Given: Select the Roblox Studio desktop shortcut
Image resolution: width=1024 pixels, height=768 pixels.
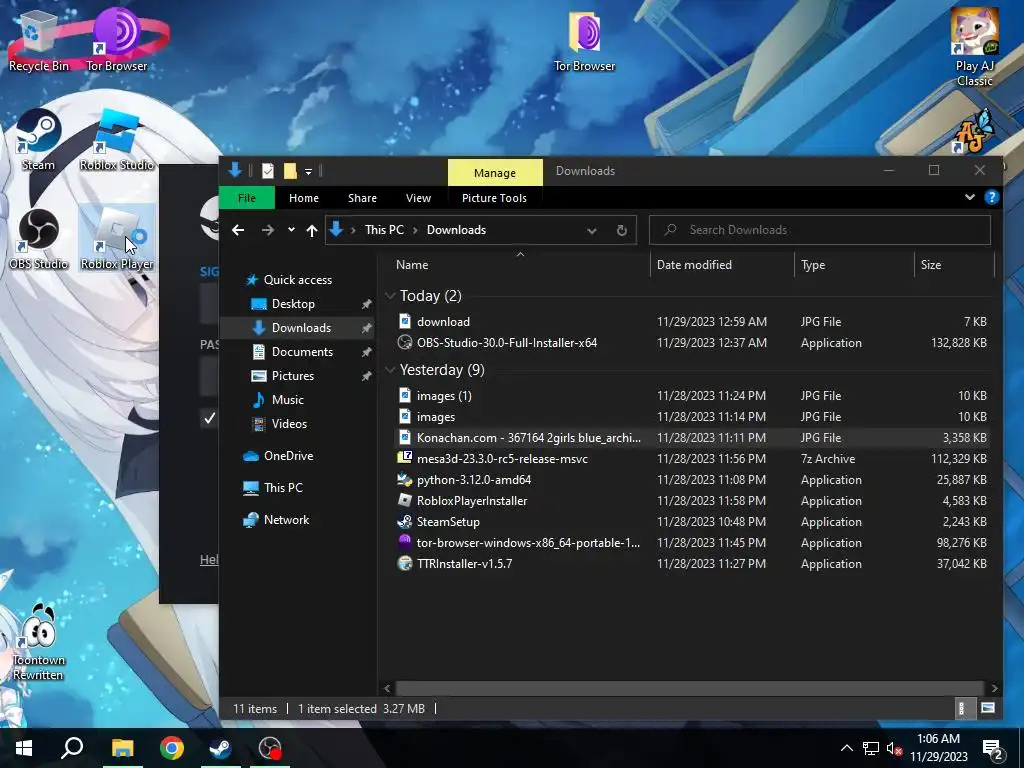Looking at the screenshot, I should click(117, 140).
